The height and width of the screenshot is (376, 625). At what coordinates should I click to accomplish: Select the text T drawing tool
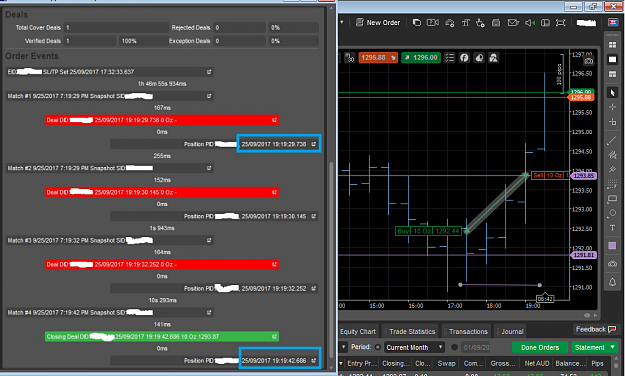click(x=612, y=228)
